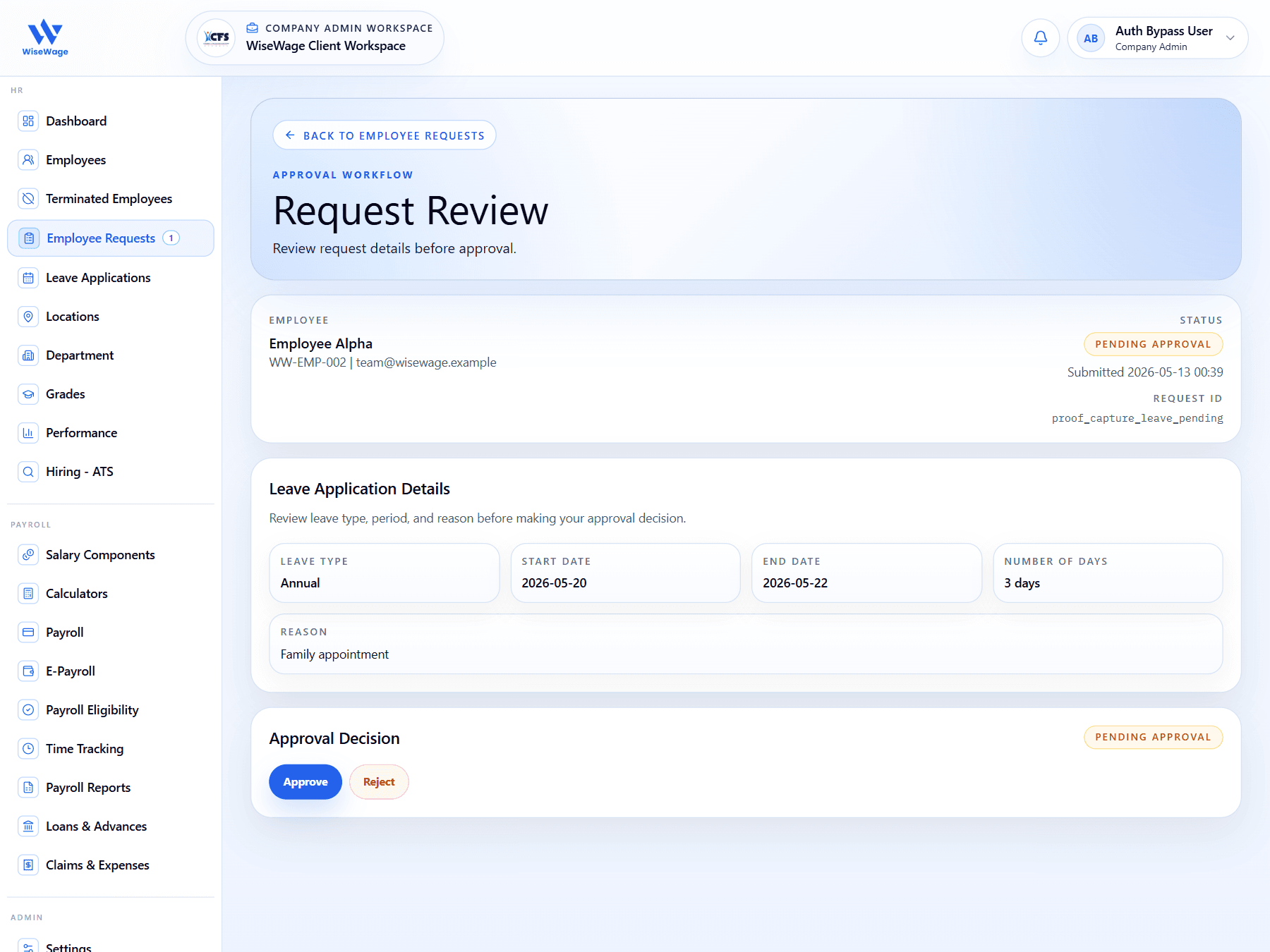The height and width of the screenshot is (952, 1270).
Task: Open Loans & Advances menu item
Action: 111,826
